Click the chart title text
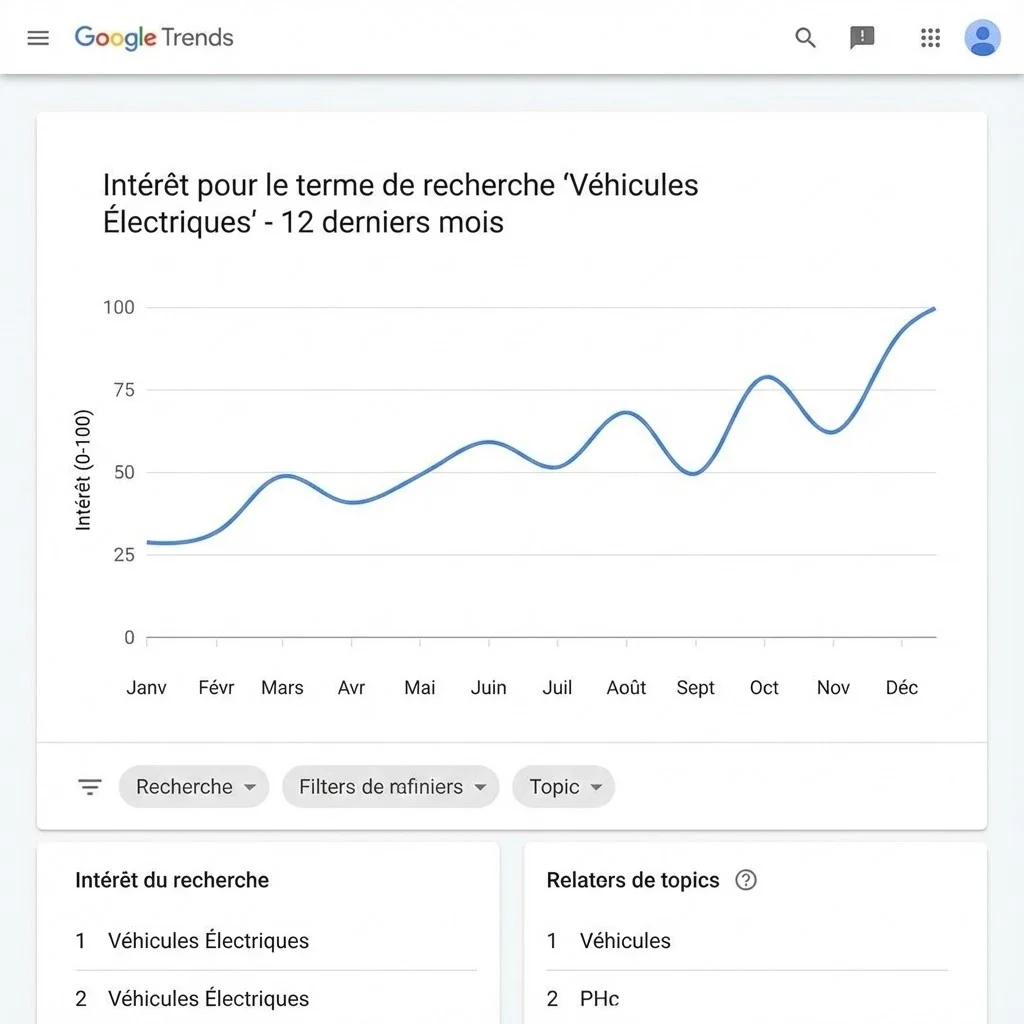Screen dimensions: 1024x1024 click(x=399, y=203)
